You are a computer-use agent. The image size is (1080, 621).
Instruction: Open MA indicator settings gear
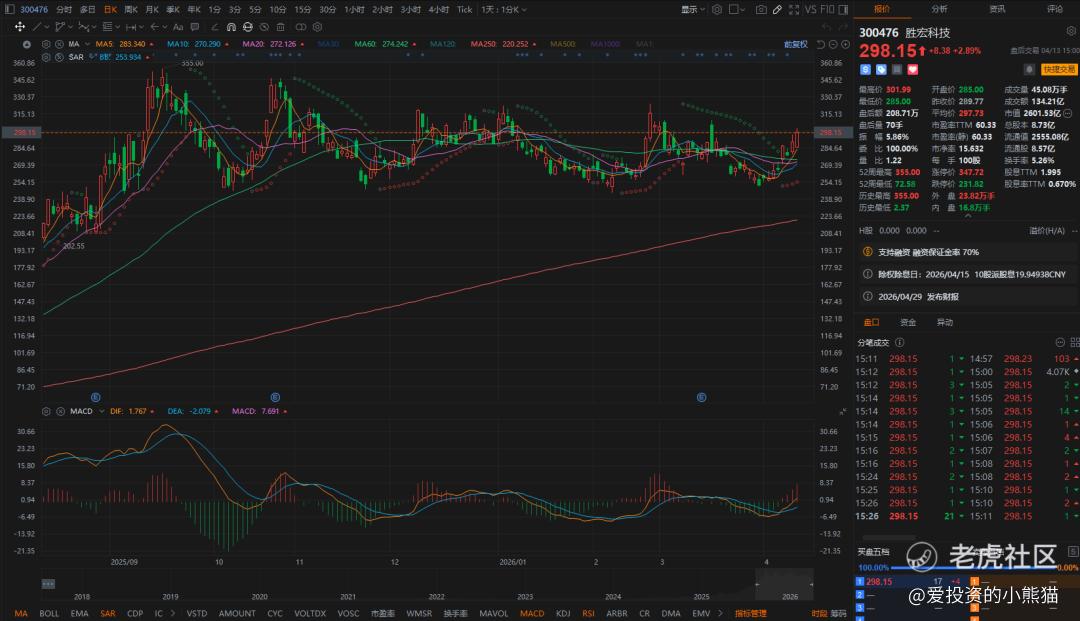[46, 44]
